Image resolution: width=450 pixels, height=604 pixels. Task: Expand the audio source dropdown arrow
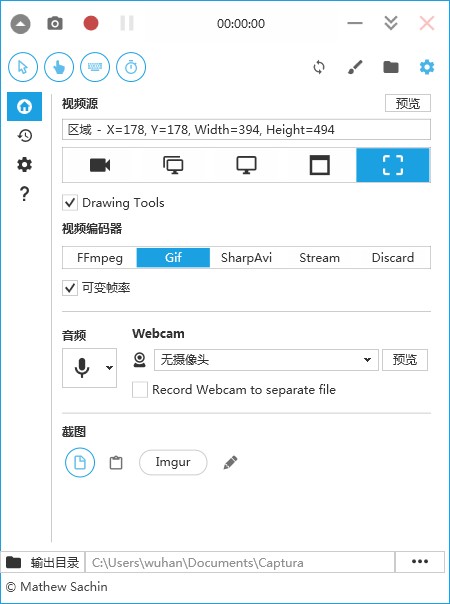109,368
